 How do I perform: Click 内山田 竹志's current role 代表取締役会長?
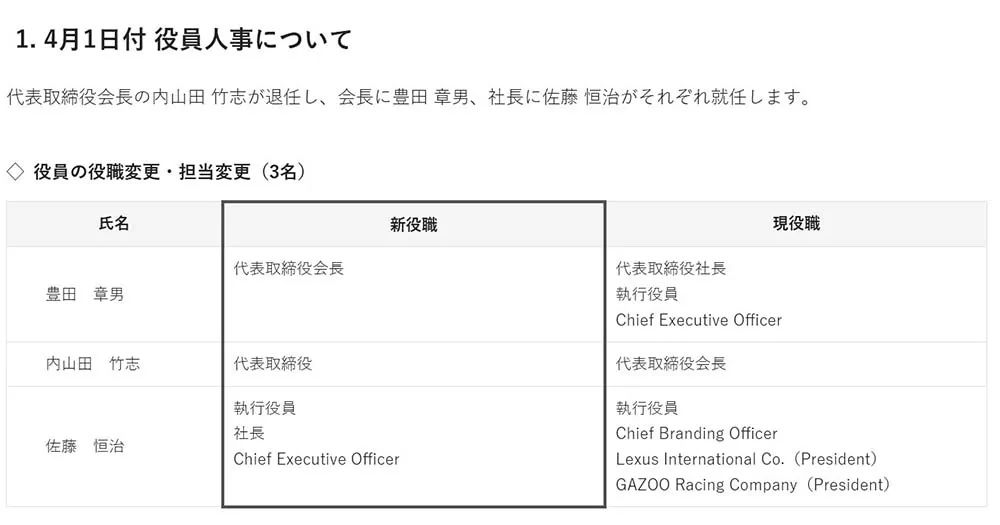click(671, 364)
